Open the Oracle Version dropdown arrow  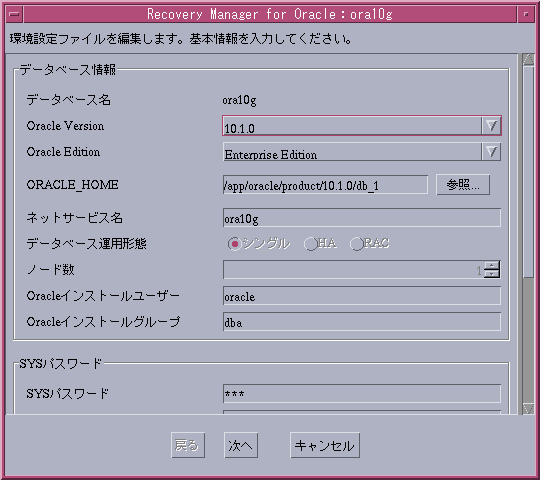coord(491,126)
